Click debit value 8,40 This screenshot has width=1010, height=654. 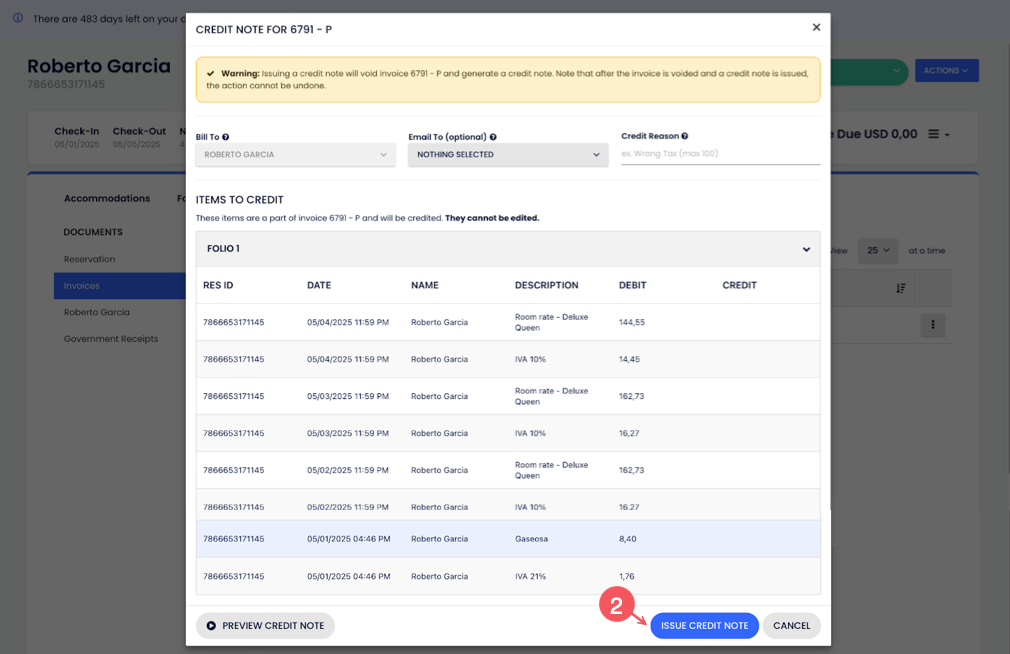click(x=627, y=539)
